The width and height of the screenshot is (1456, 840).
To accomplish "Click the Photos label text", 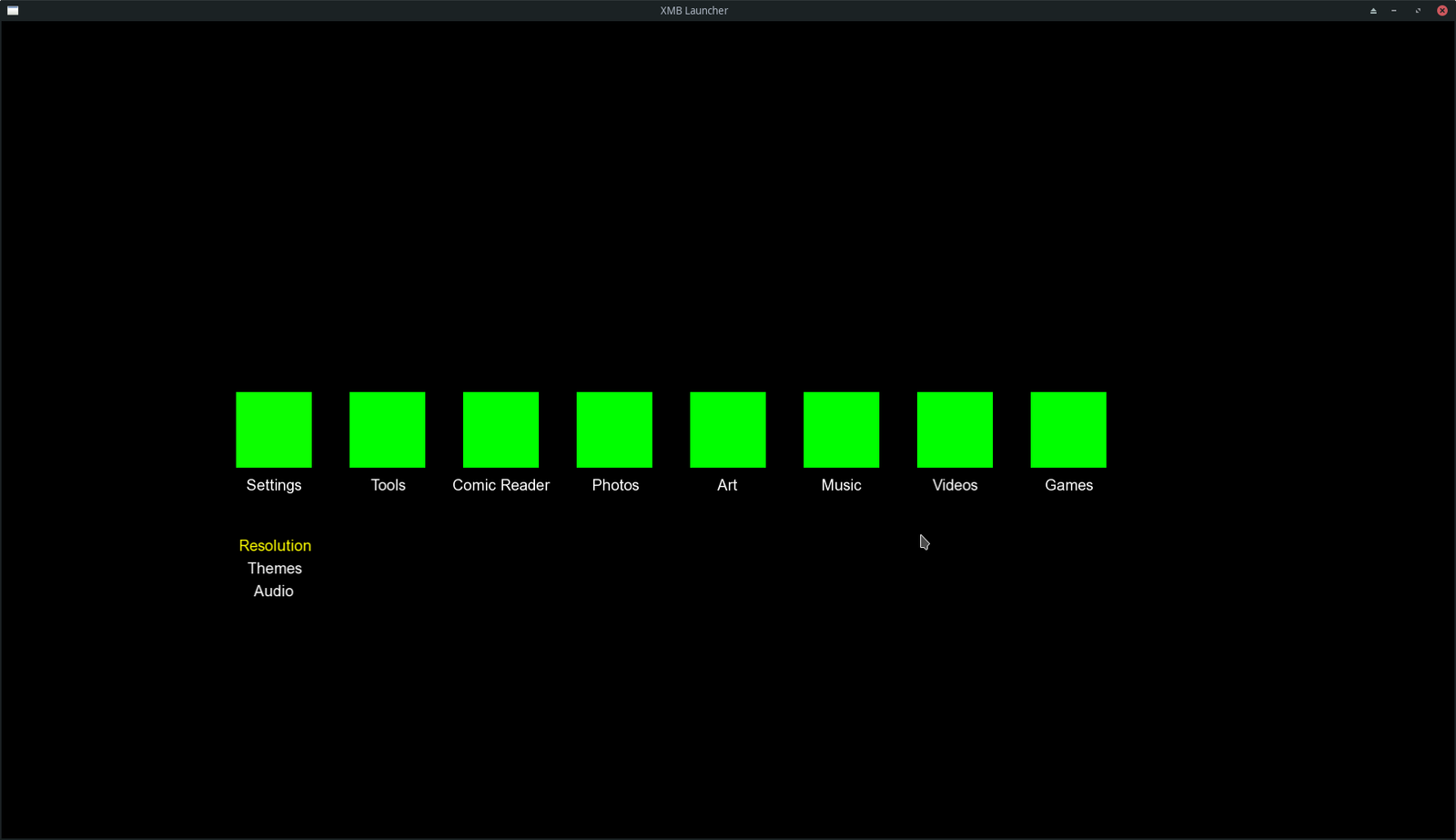I will click(616, 485).
